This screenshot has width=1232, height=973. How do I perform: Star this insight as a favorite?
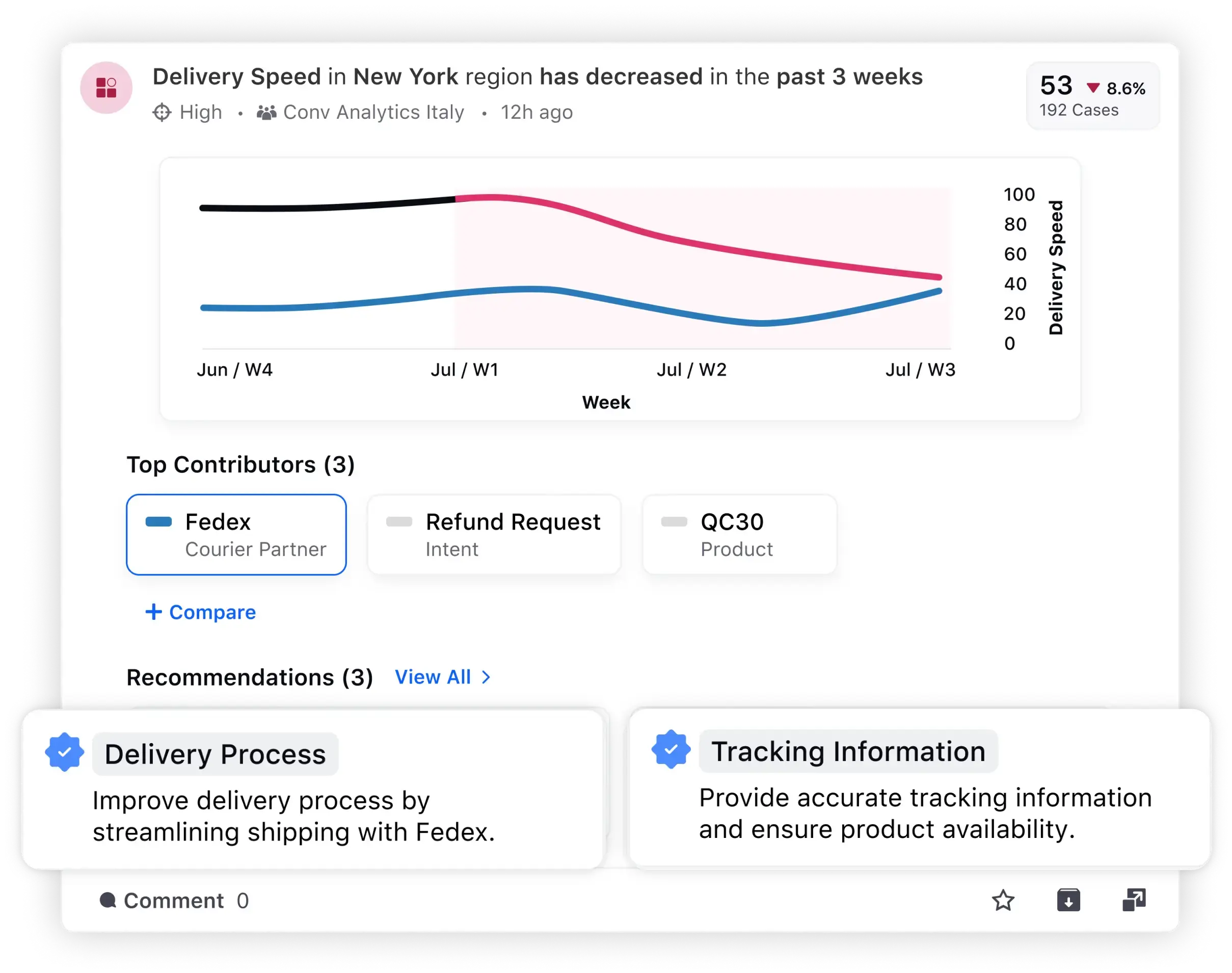point(1004,900)
